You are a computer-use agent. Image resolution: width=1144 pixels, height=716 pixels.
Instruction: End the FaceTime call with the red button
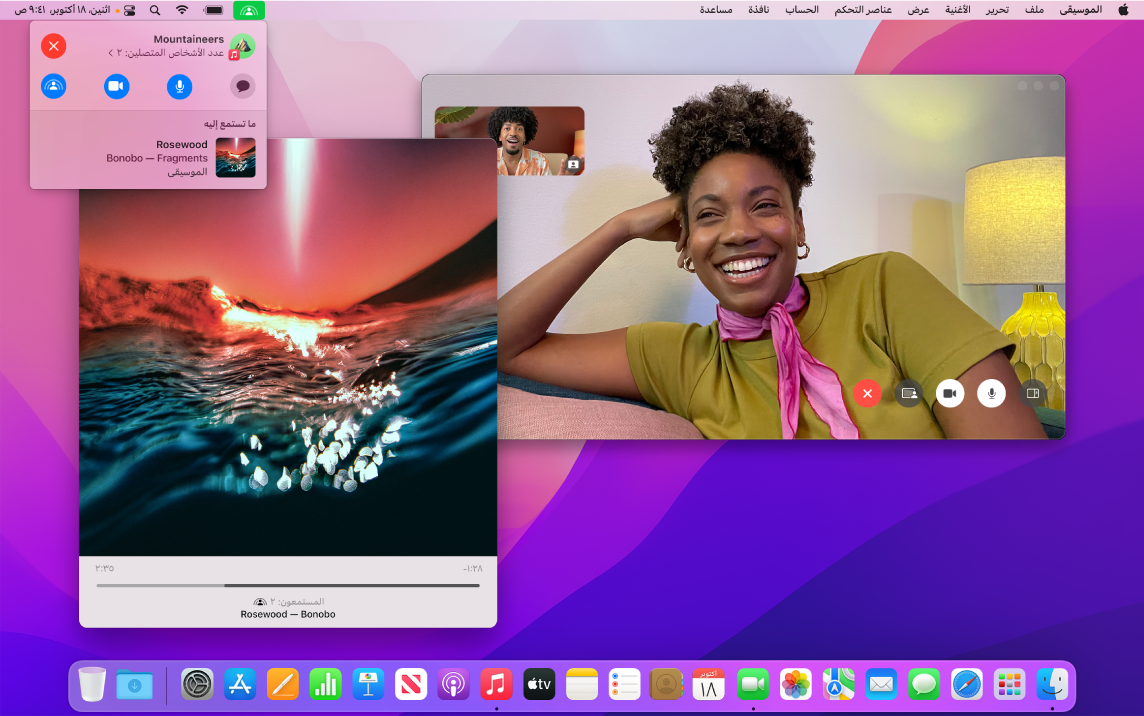867,393
